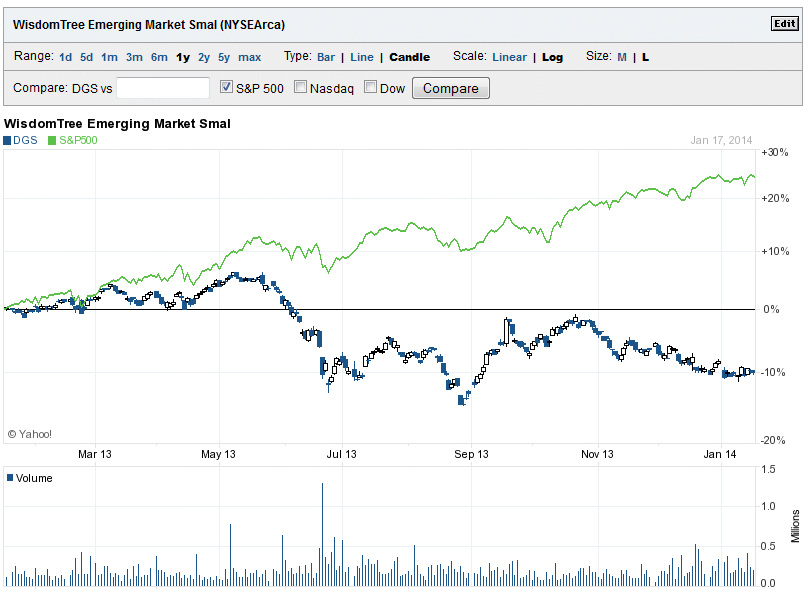Set range to 1d
Viewport: 808px width, 599px height.
65,57
